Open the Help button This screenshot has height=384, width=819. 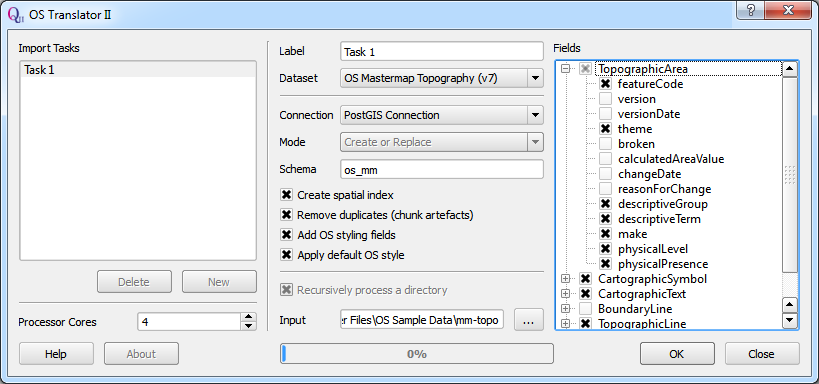click(x=56, y=354)
